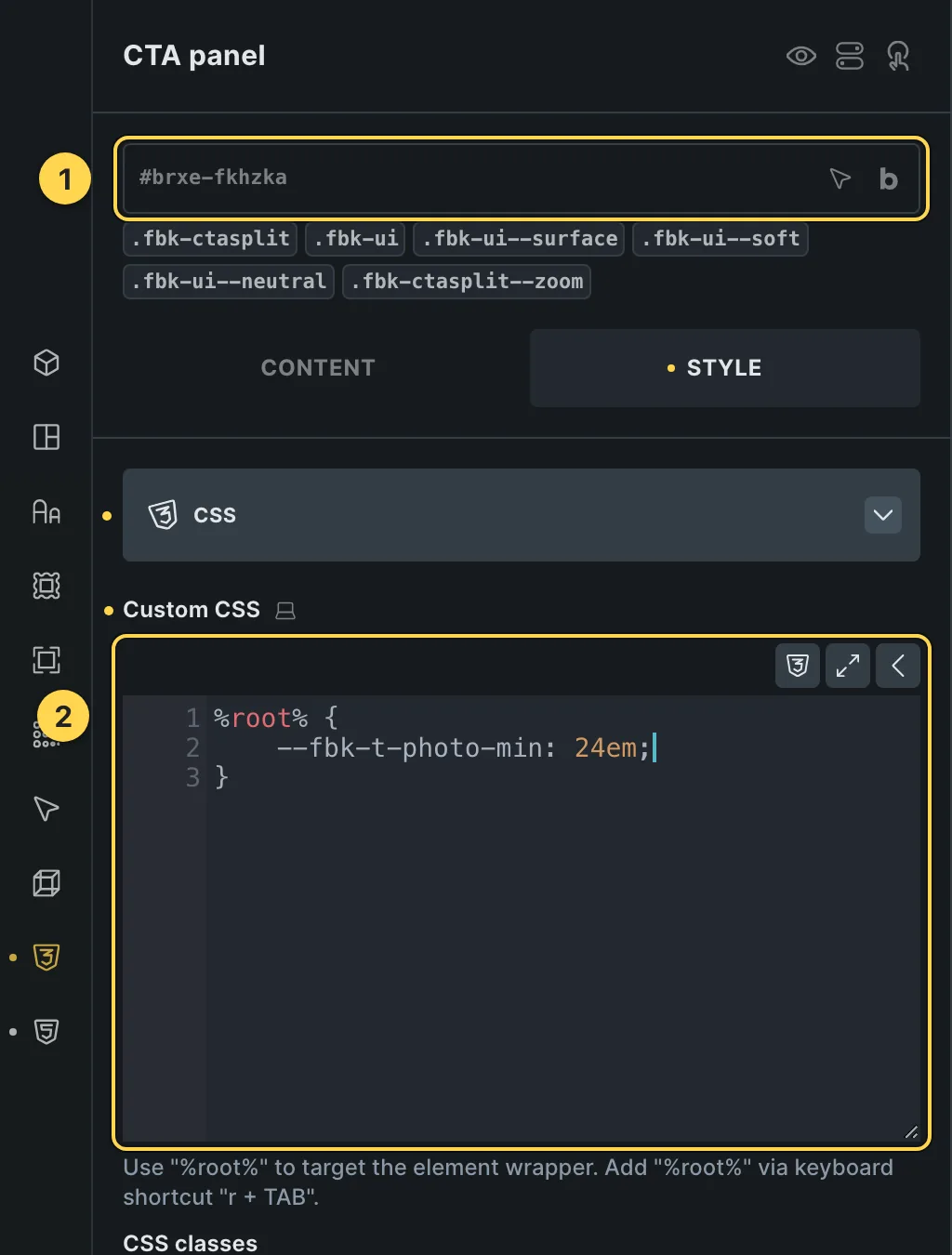Click the CSS classes label
952x1255 pixels.
click(191, 1243)
